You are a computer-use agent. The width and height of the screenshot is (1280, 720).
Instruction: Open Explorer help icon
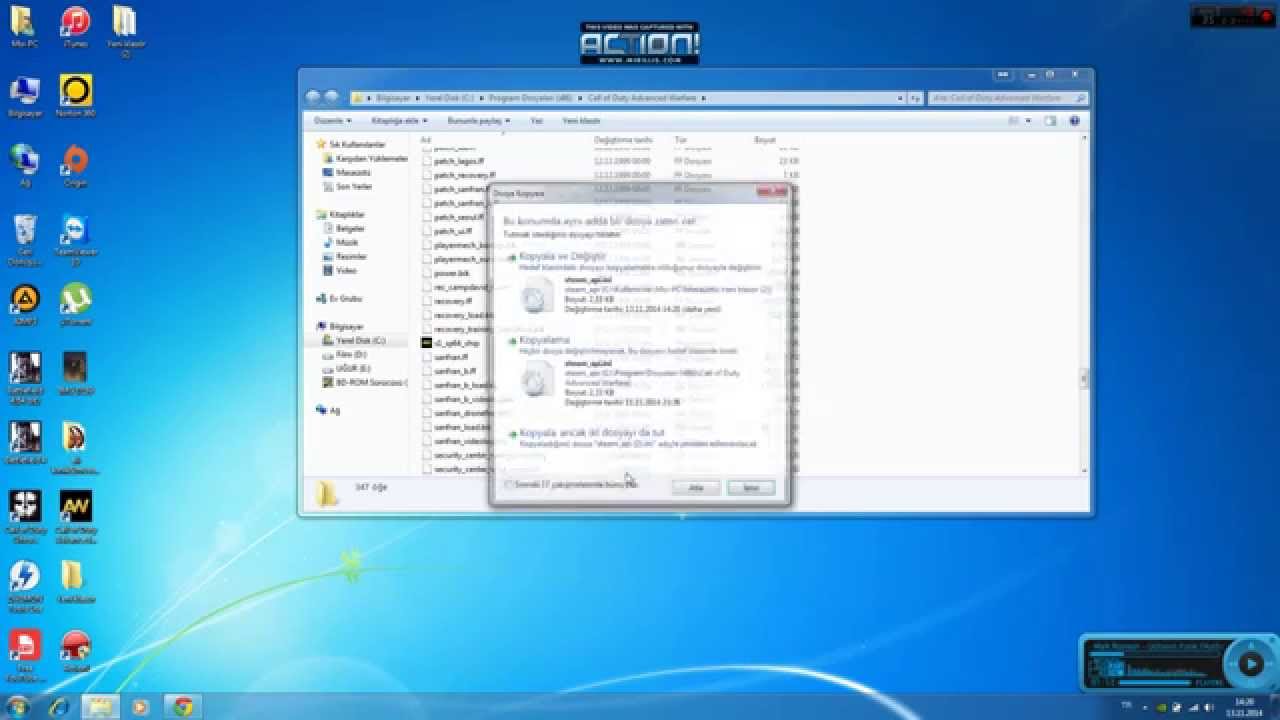coord(1075,120)
